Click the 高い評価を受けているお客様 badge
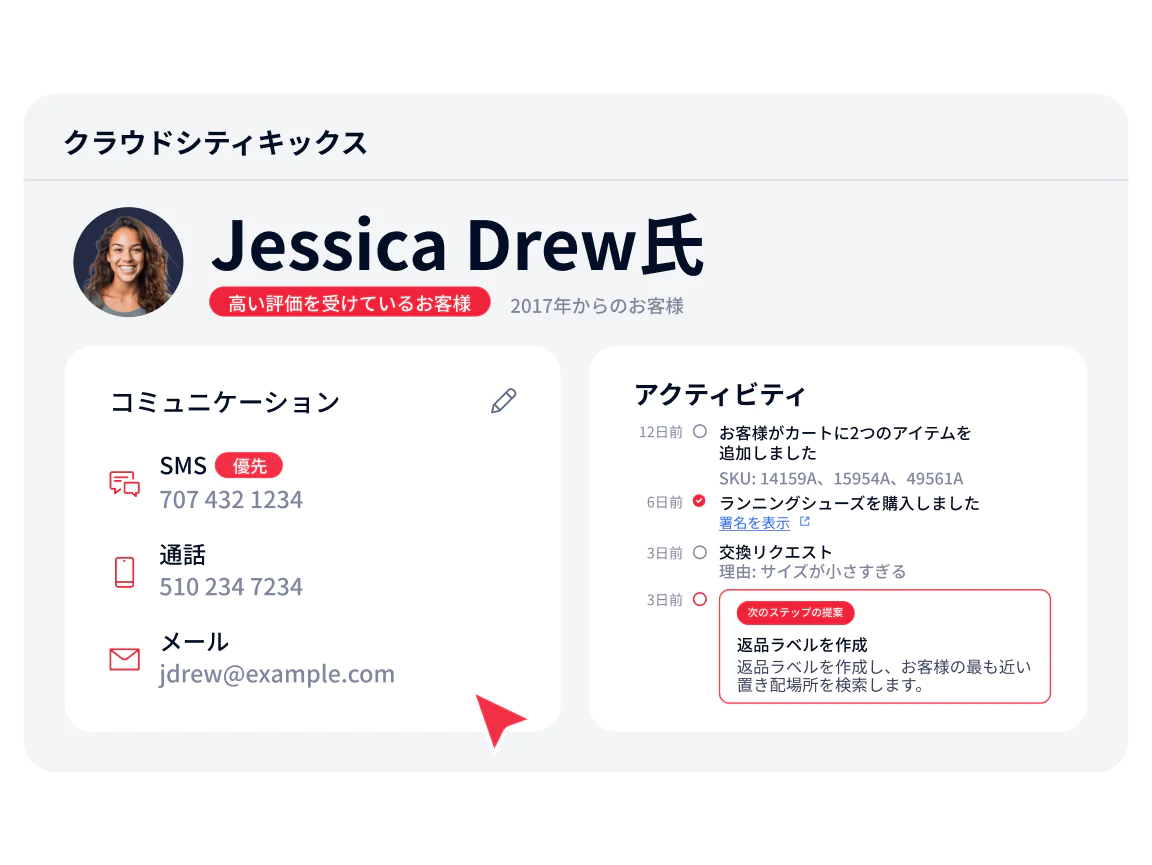The image size is (1152, 865). tap(349, 302)
